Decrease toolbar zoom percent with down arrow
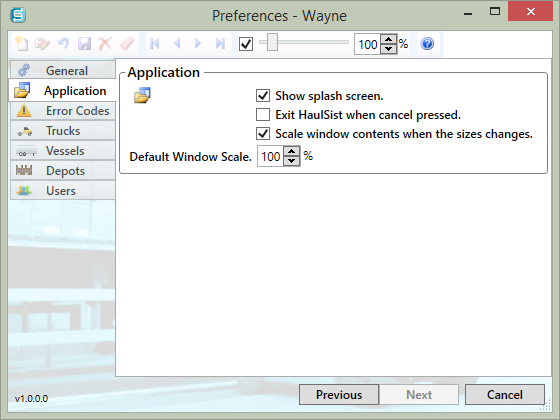The image size is (560, 420). [x=389, y=49]
